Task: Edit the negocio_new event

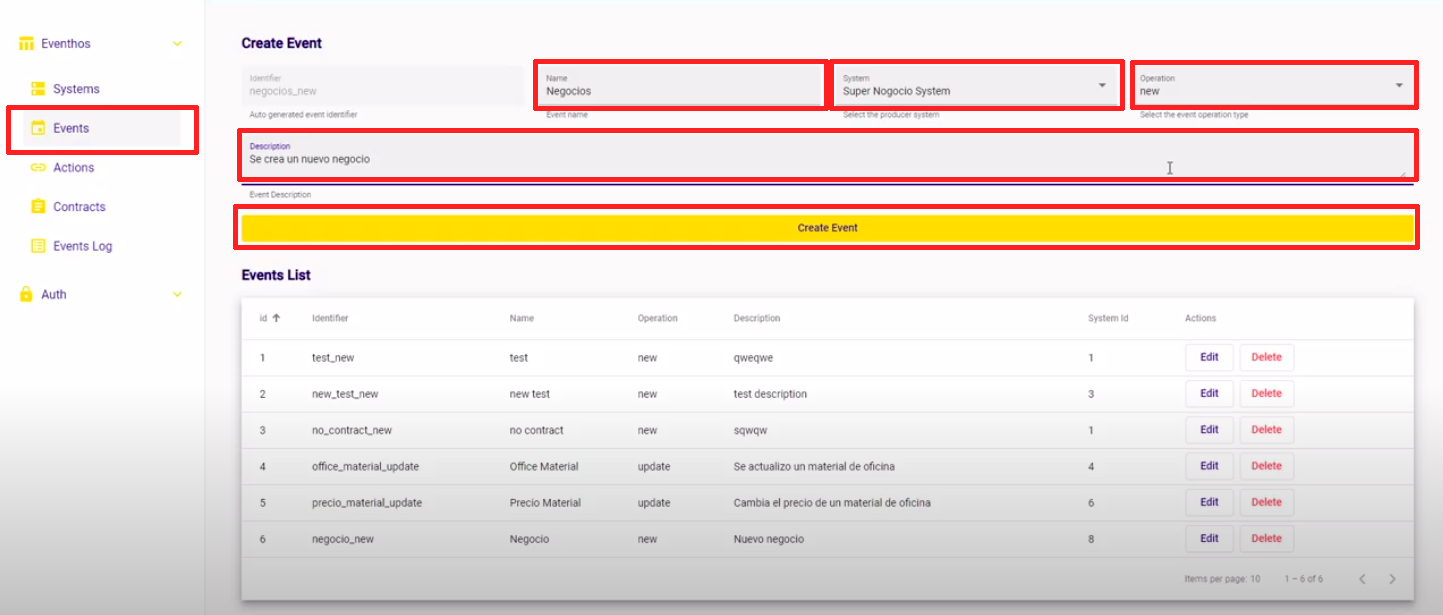Action: tap(1209, 538)
